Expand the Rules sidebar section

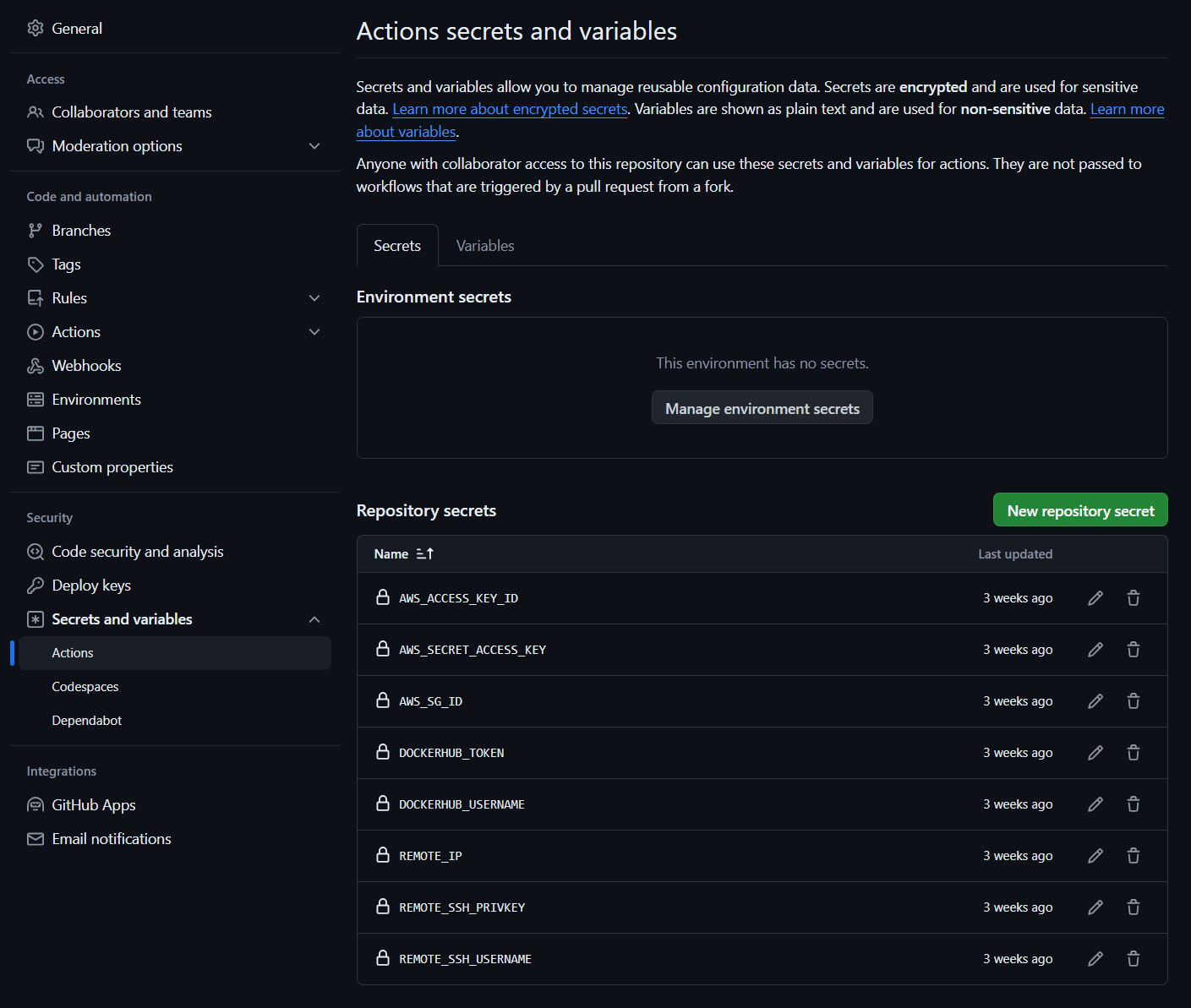pos(314,298)
